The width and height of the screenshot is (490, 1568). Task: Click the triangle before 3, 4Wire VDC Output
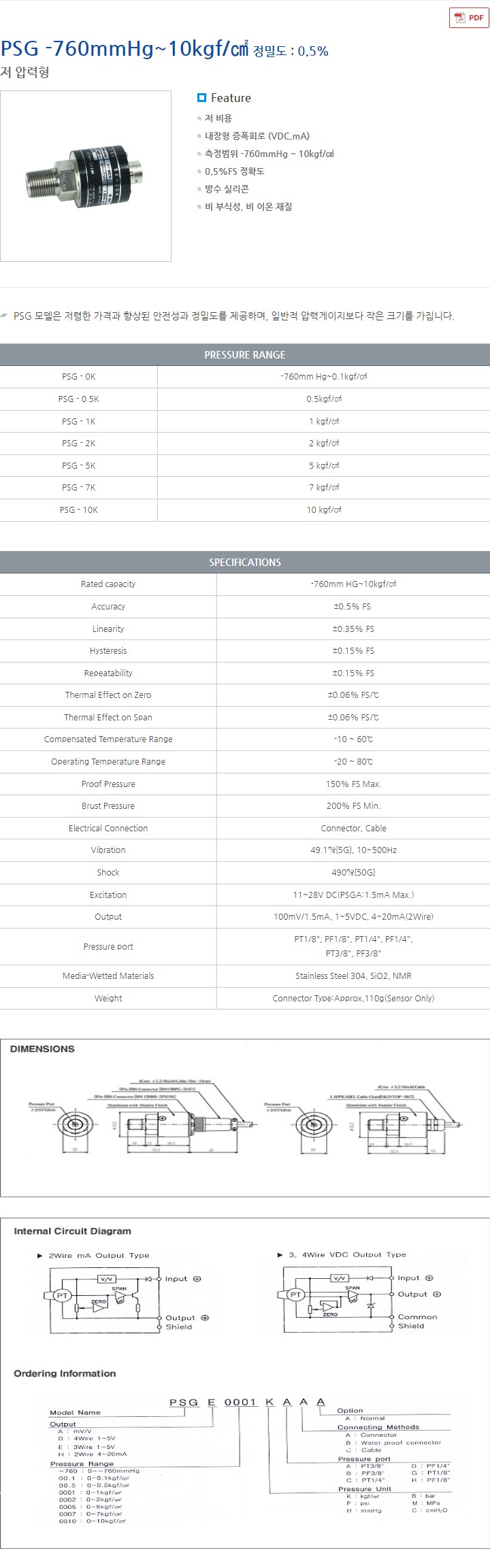click(x=280, y=1254)
